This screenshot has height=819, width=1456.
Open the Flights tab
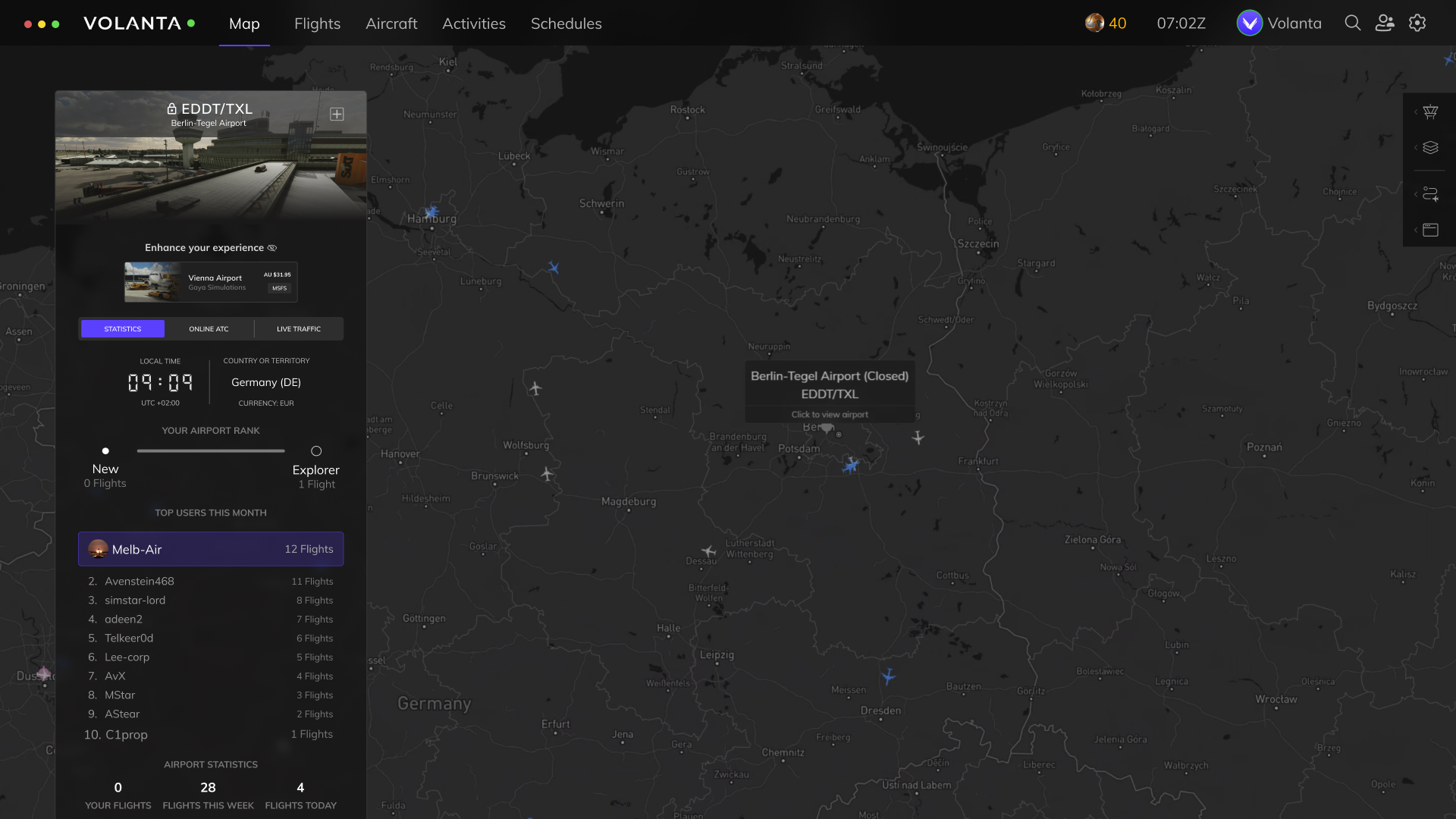tap(317, 24)
